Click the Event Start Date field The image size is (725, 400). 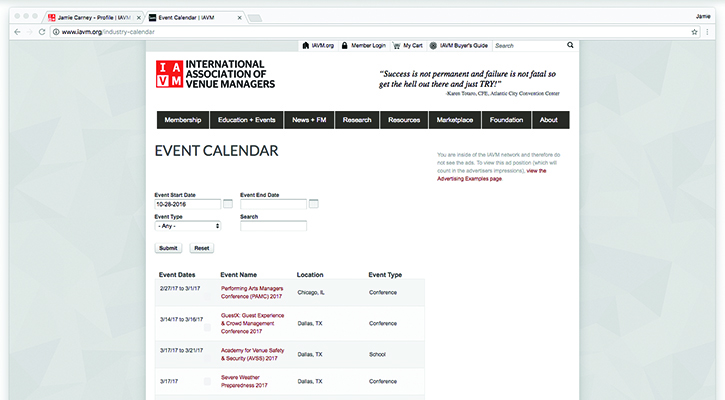click(188, 204)
